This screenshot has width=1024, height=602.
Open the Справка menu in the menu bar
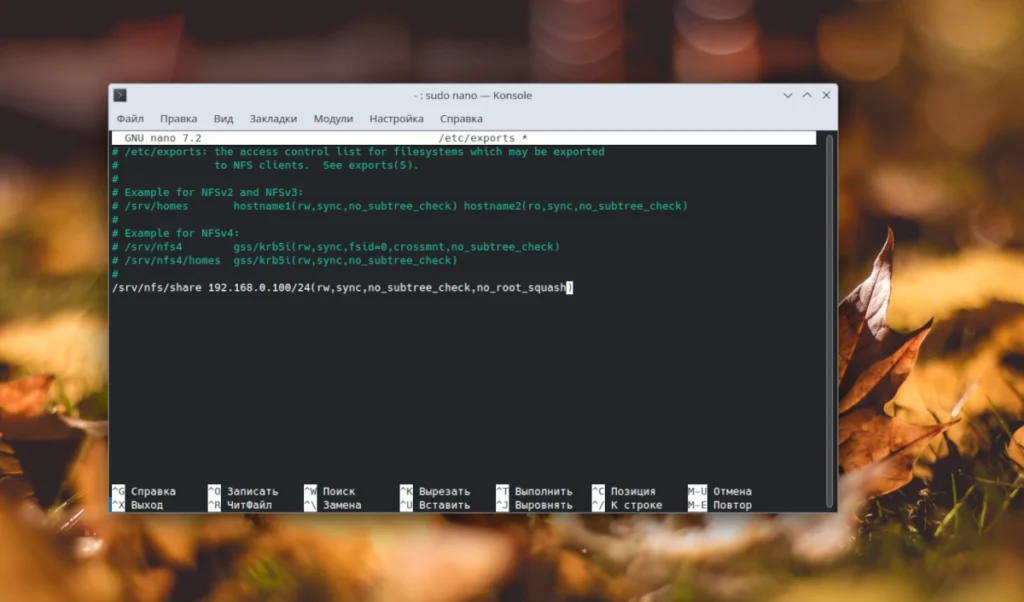[x=461, y=119]
